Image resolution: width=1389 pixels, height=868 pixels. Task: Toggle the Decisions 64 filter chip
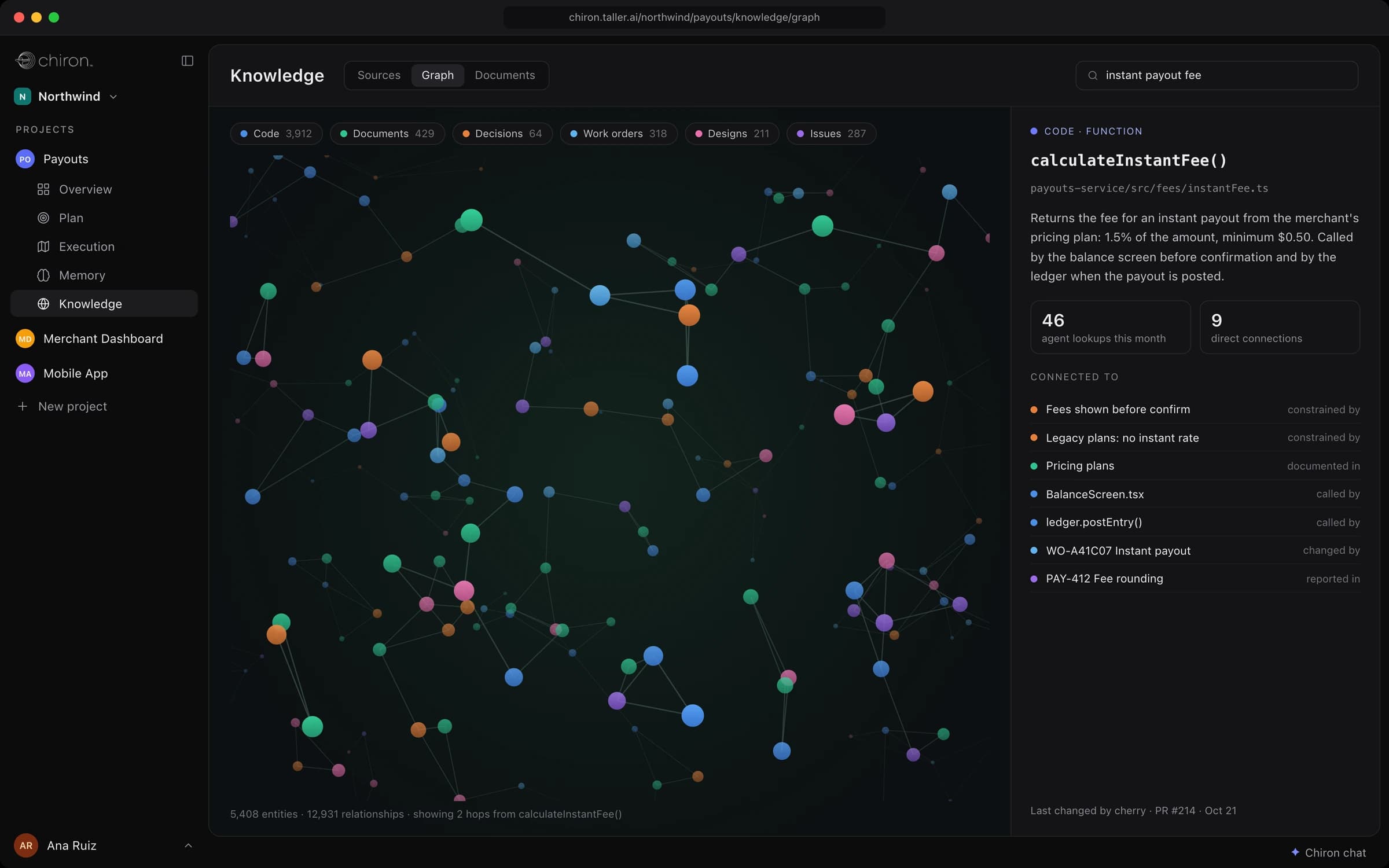tap(502, 134)
